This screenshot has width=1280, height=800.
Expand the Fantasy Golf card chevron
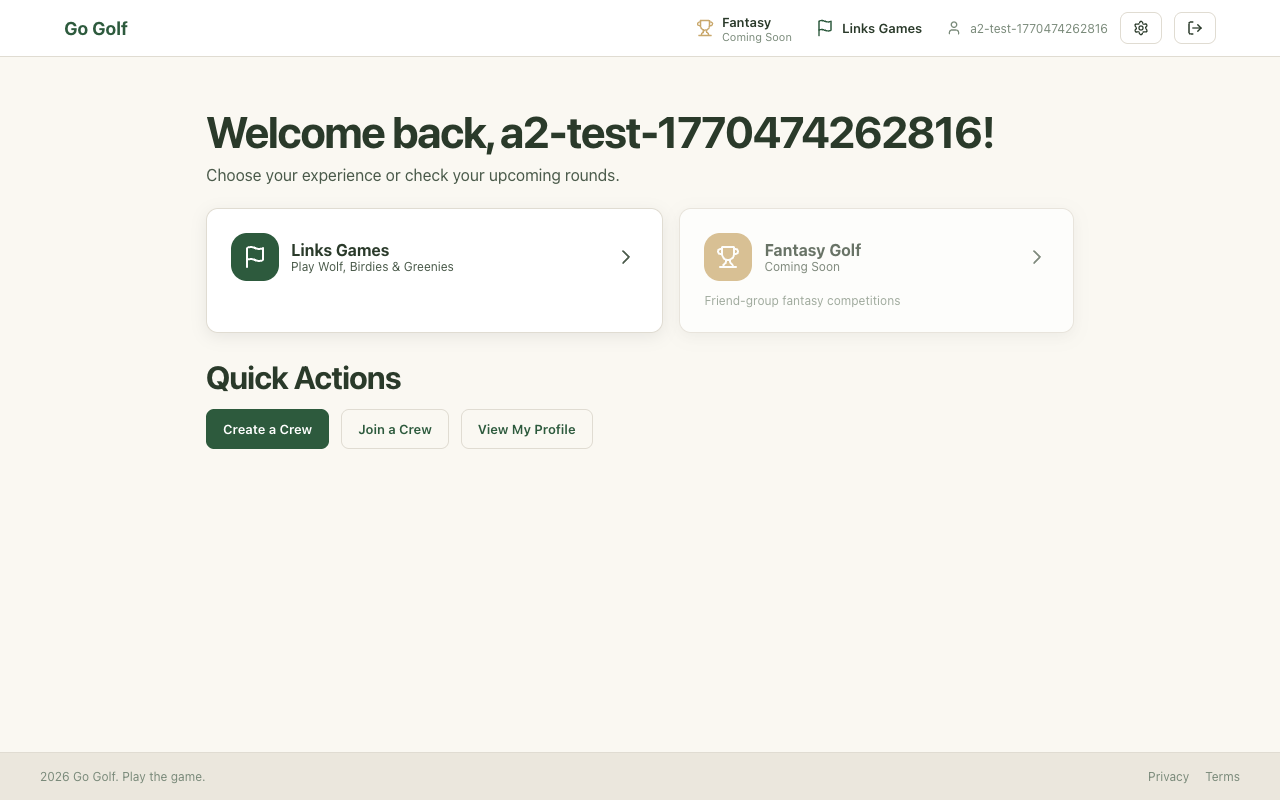[1037, 257]
